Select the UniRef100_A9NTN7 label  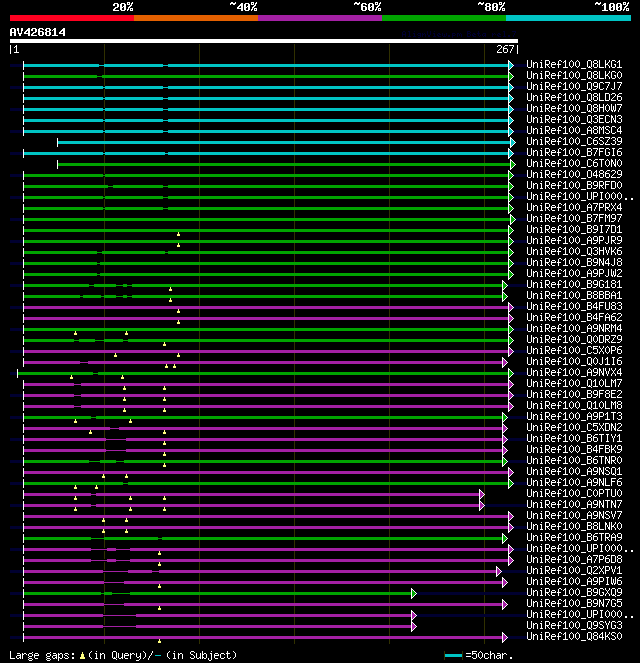574,504
